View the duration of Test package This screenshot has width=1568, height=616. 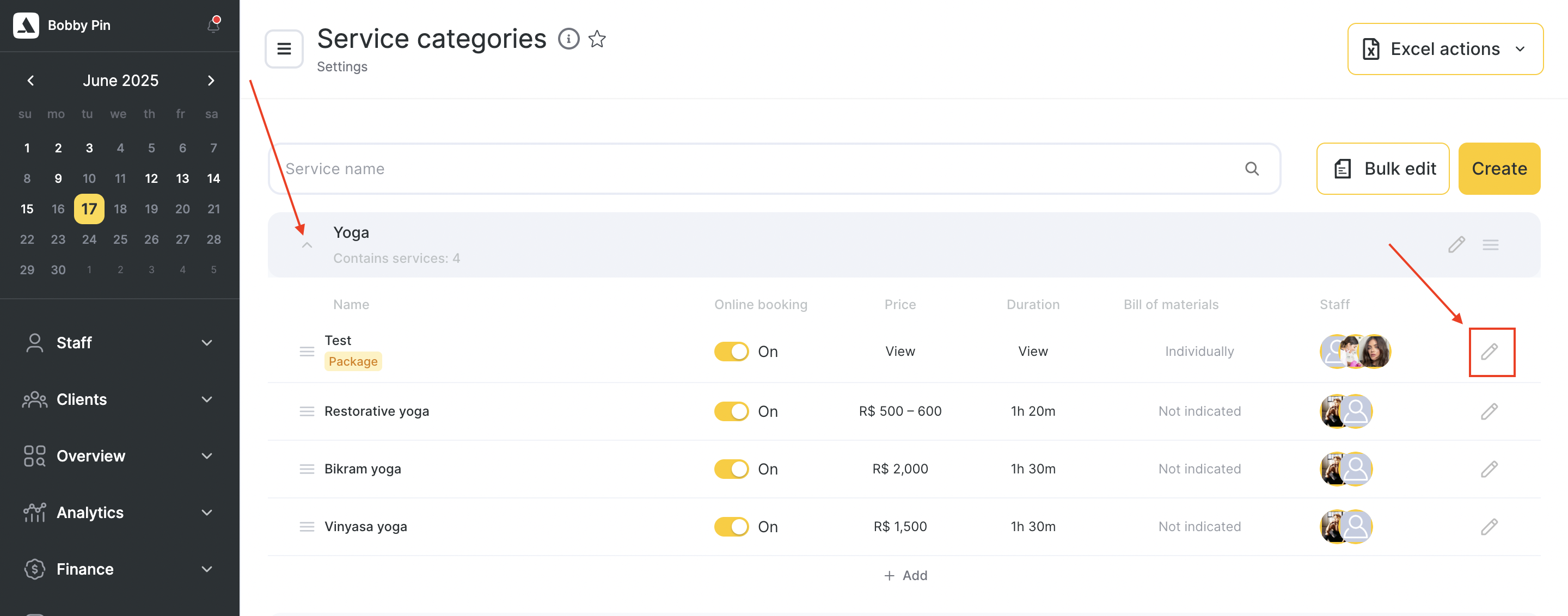pyautogui.click(x=1032, y=352)
